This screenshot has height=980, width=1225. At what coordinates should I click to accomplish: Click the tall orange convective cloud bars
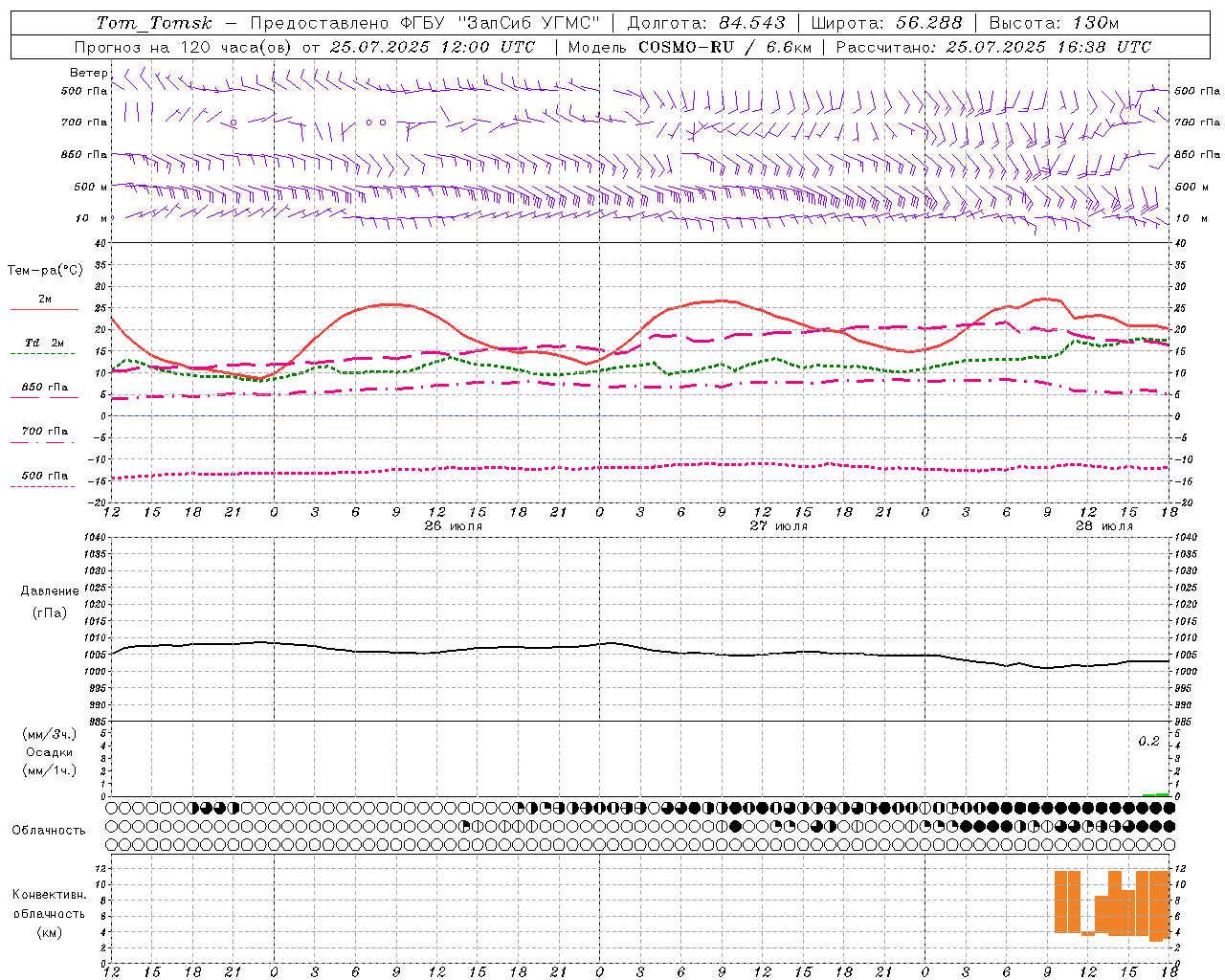(1112, 904)
